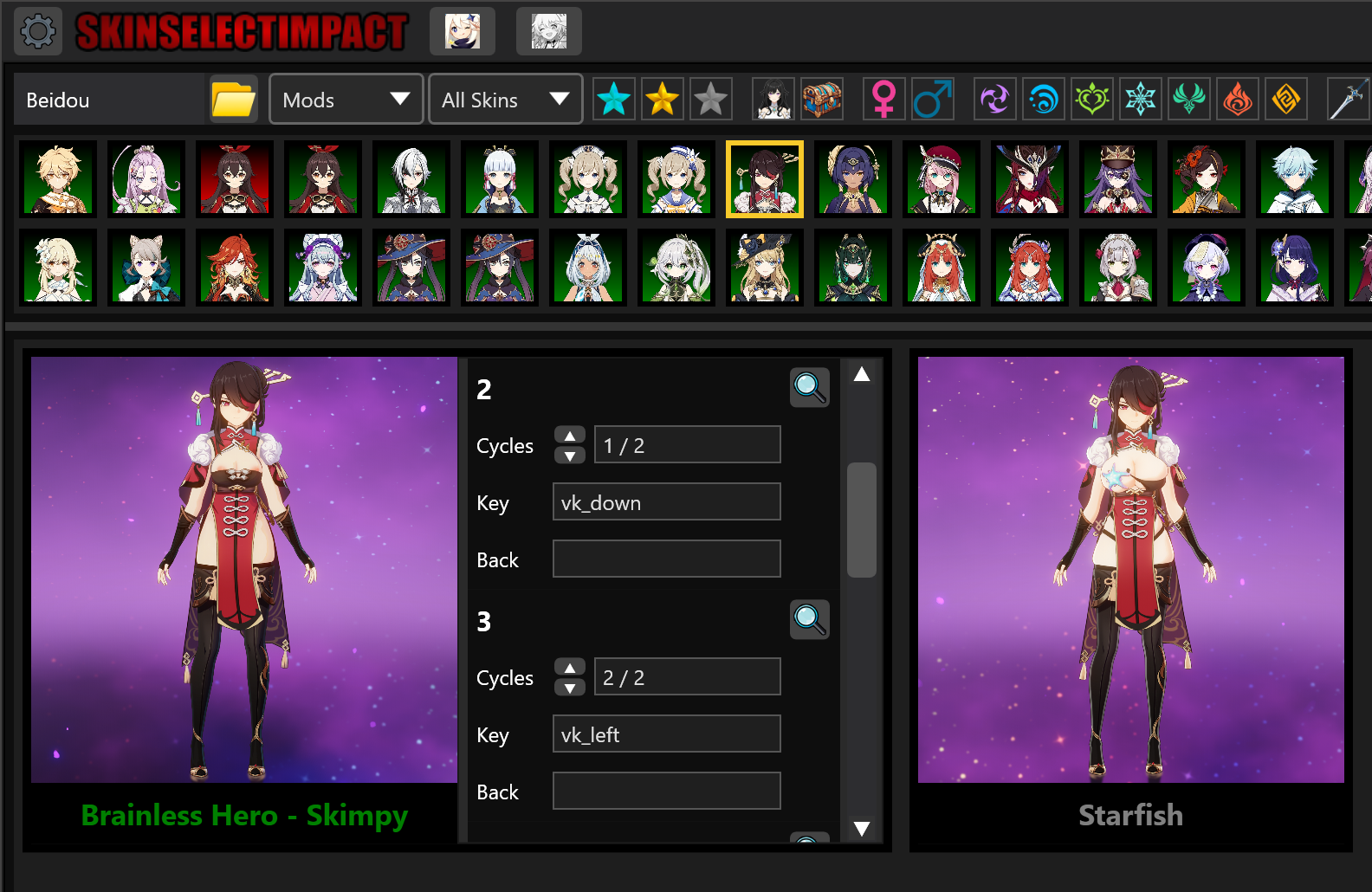
Task: Filter by the red Pyro flame icon
Action: pyautogui.click(x=1238, y=99)
